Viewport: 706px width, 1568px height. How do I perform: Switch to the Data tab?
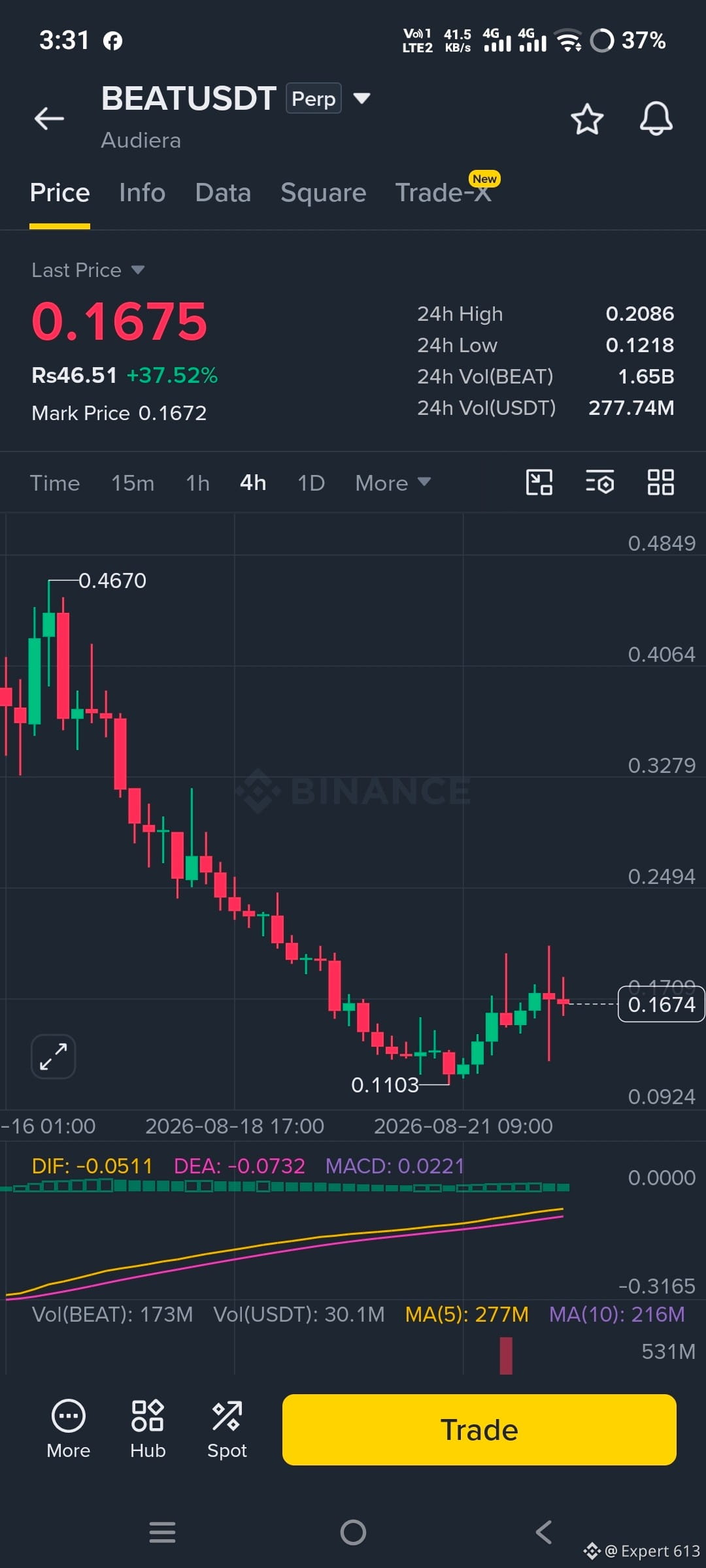coord(223,193)
